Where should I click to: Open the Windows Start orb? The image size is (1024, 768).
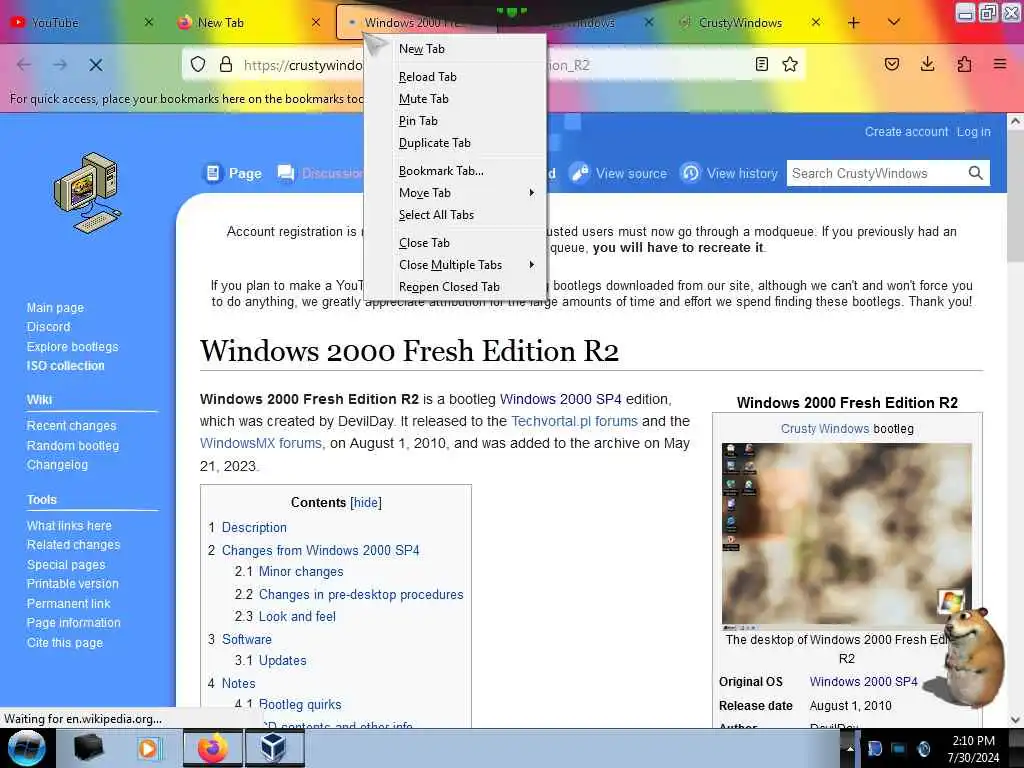tap(27, 748)
